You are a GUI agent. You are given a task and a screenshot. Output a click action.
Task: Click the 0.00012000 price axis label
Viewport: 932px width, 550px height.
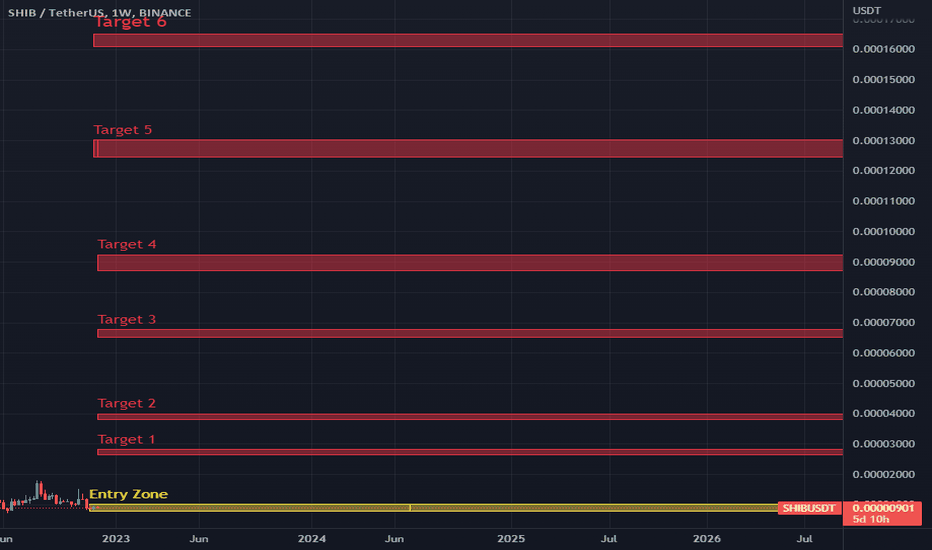click(883, 171)
